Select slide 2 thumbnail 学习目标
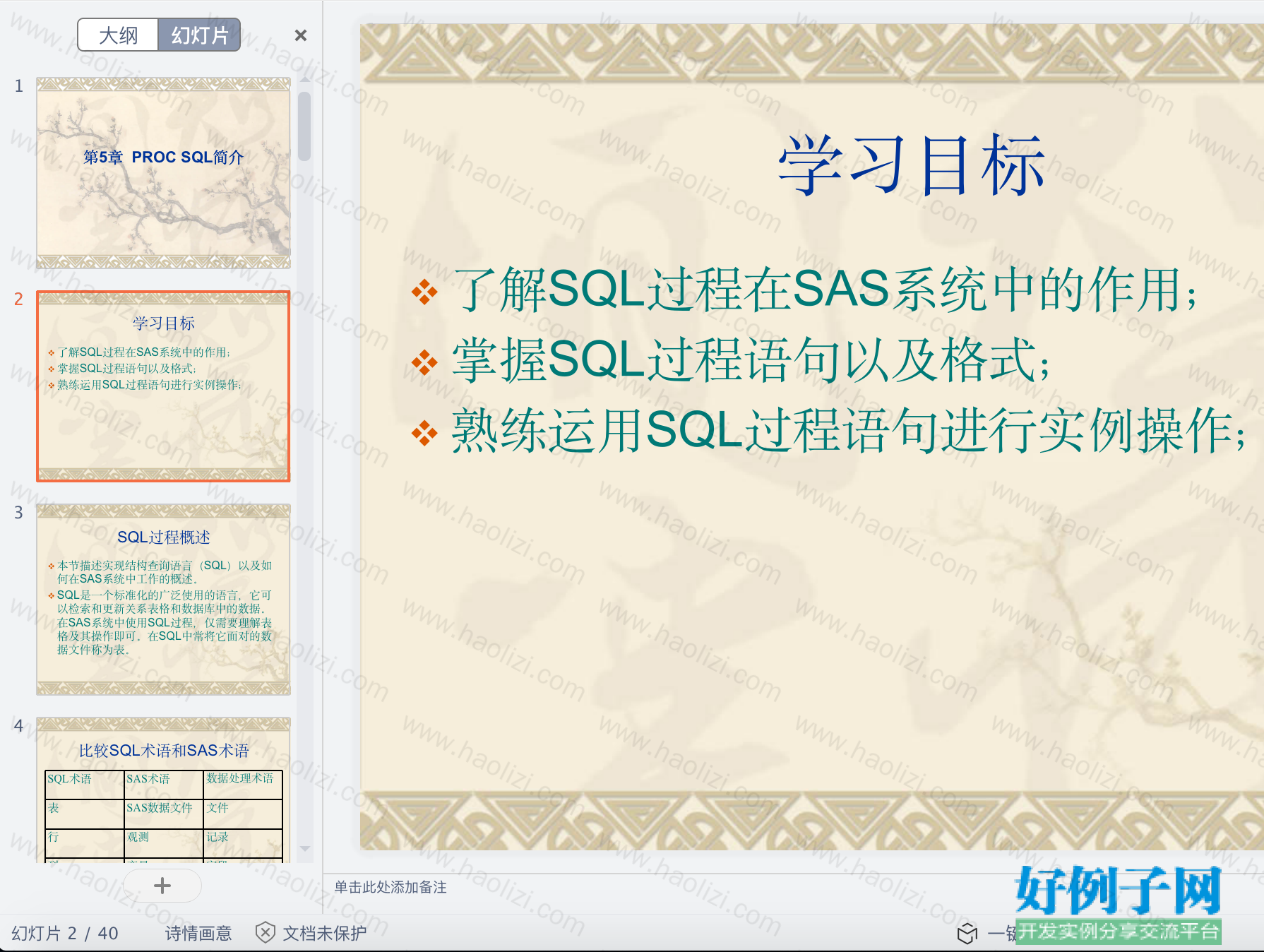The width and height of the screenshot is (1264, 952). click(163, 386)
